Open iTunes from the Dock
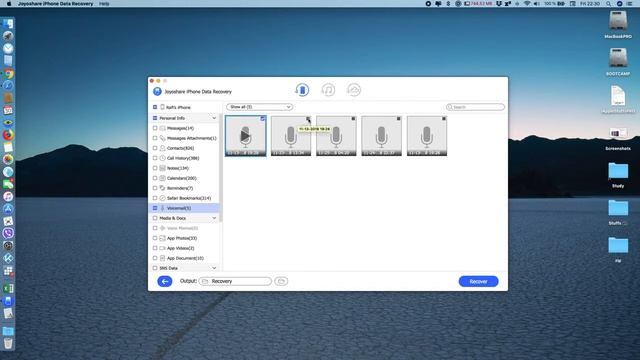640x360 pixels. pos(8,196)
